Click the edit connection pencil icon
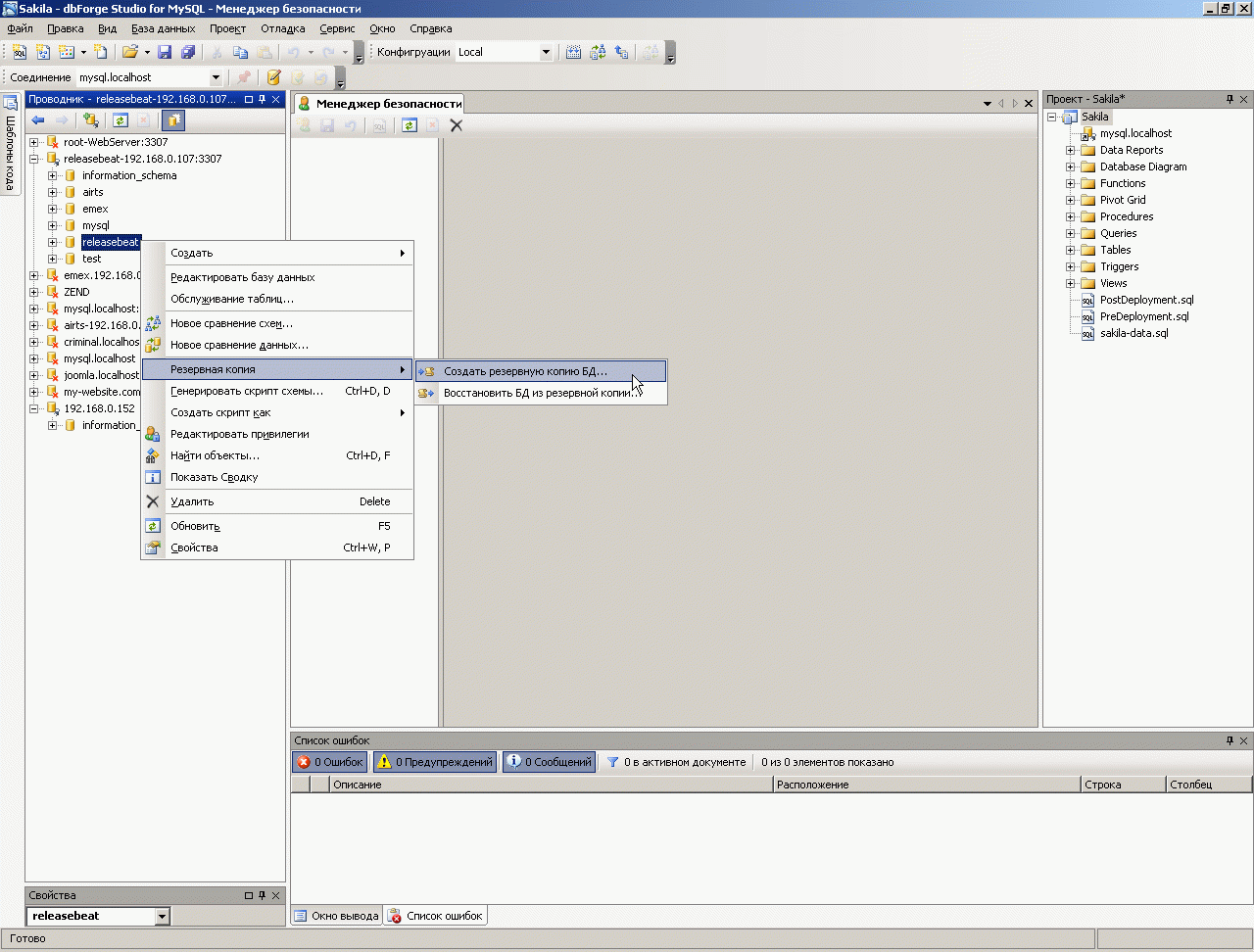The width and height of the screenshot is (1254, 952). (x=273, y=77)
